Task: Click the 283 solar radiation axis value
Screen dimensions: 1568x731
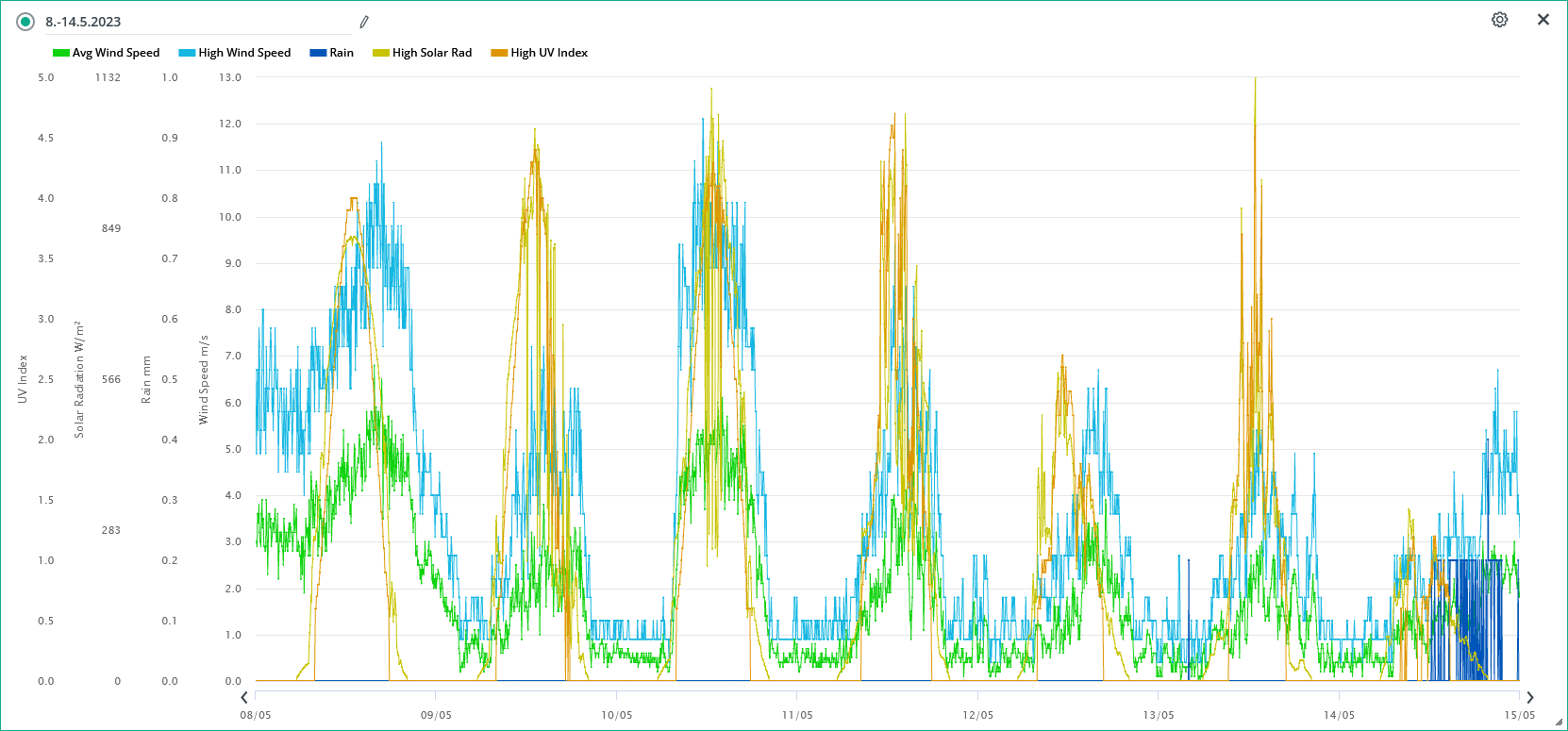Action: coord(111,530)
